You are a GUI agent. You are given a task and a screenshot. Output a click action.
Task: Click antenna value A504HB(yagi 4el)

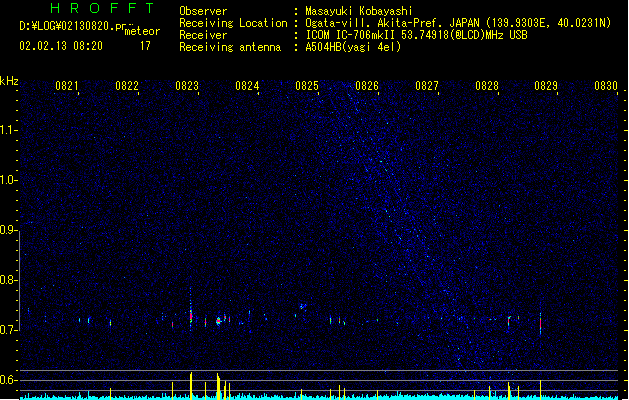click(x=353, y=47)
